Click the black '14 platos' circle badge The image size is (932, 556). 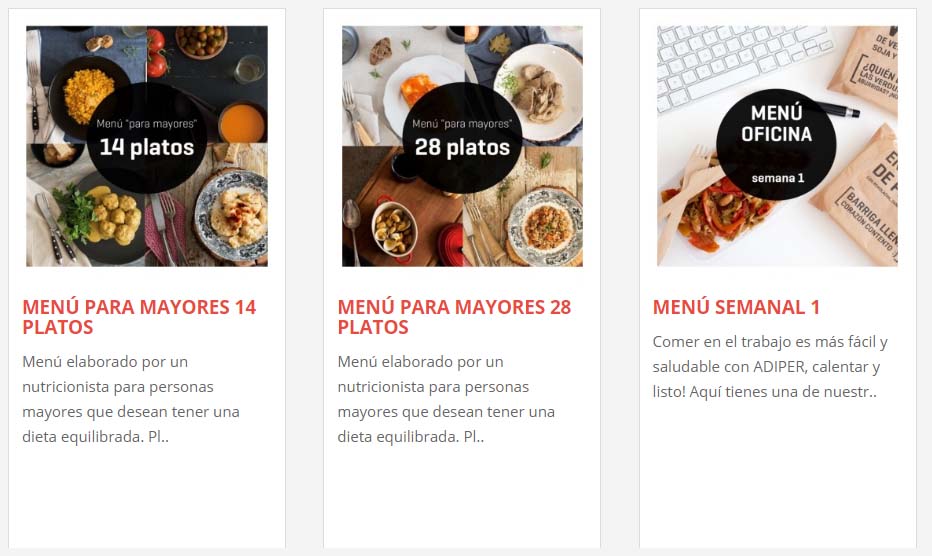[147, 137]
